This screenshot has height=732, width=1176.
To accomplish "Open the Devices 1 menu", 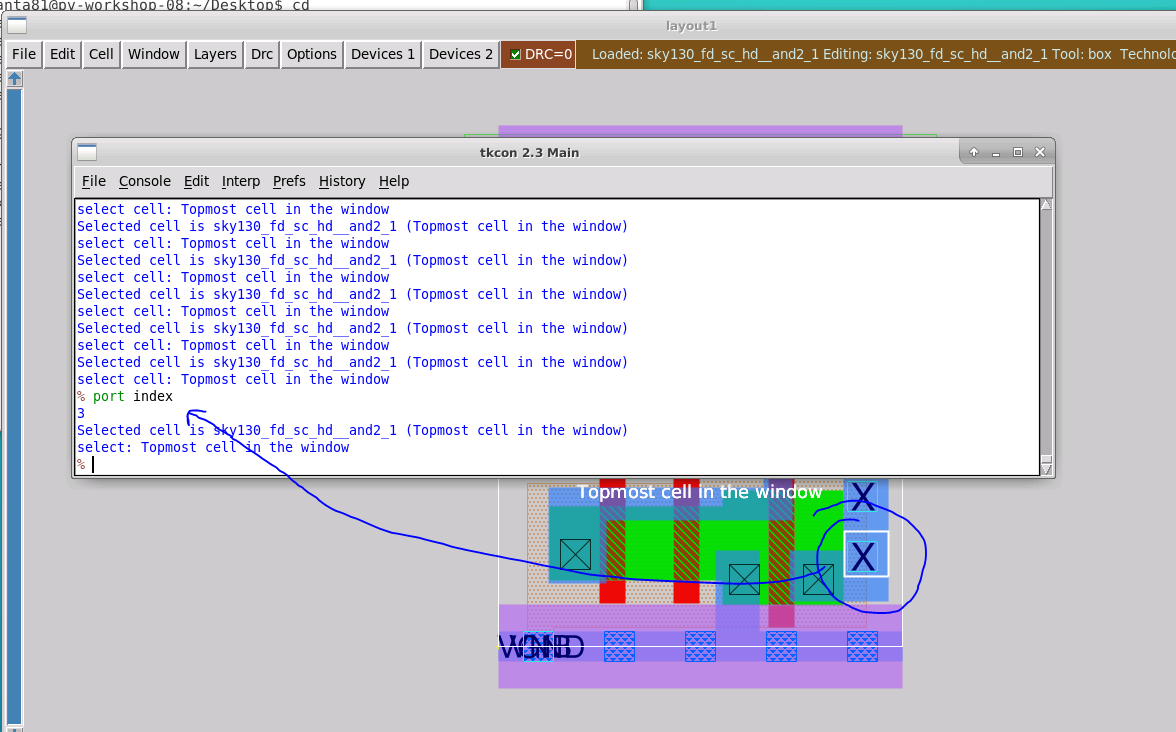I will tap(383, 54).
